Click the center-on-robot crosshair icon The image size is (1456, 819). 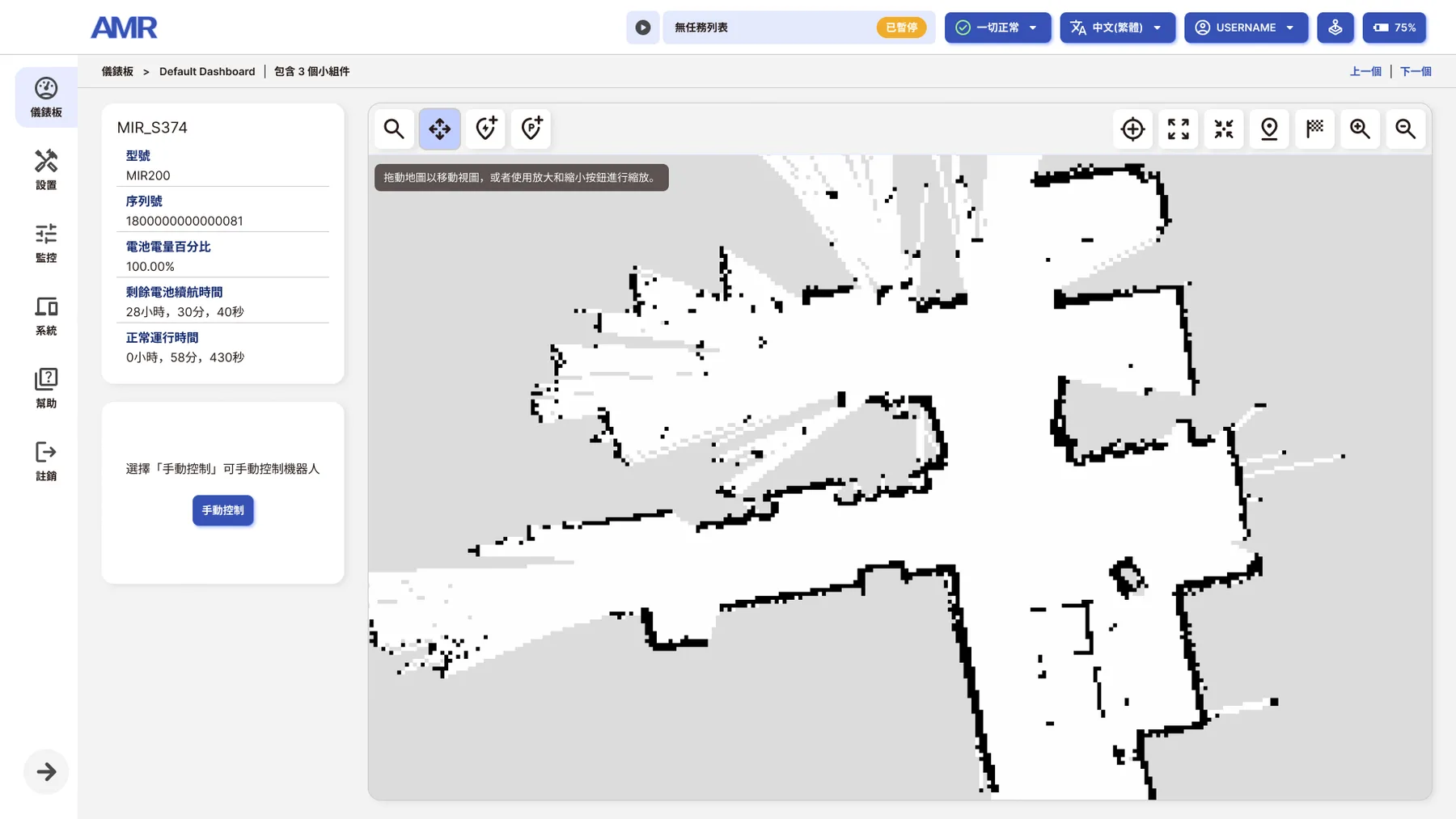click(x=1132, y=129)
